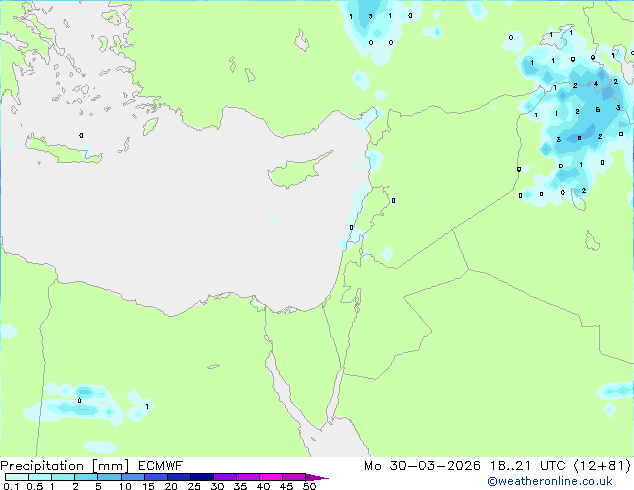Click the purple legend swatch for 30–35 mm
The image size is (634, 490).
point(224,477)
